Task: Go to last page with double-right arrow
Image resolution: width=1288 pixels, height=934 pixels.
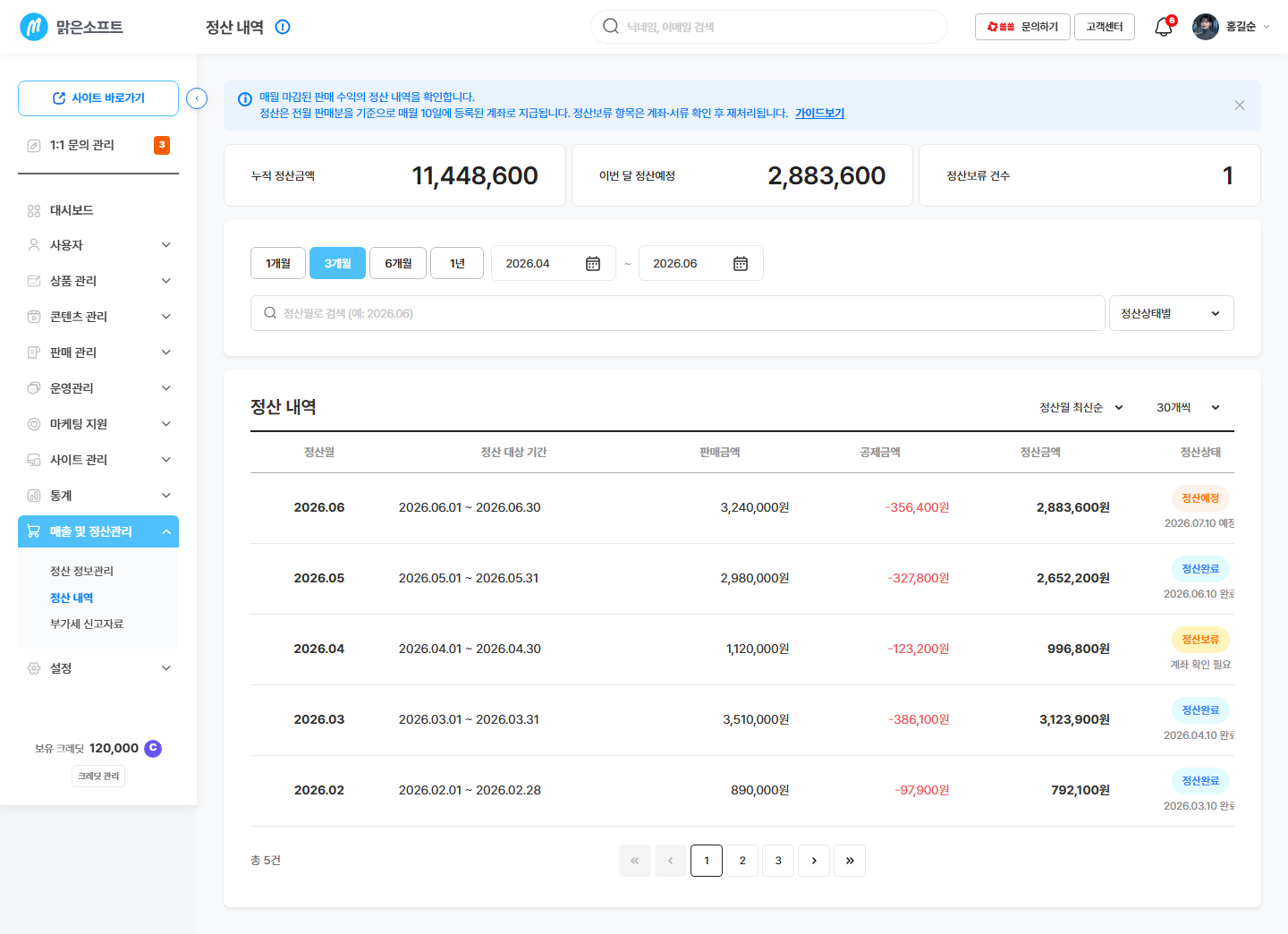Action: click(x=850, y=861)
